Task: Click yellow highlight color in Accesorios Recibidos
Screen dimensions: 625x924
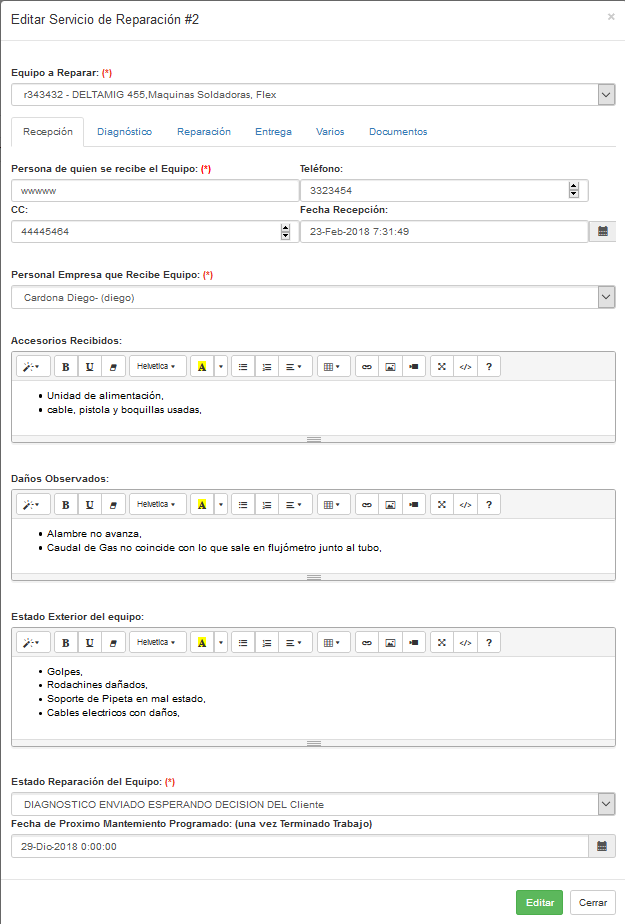Action: (x=201, y=367)
